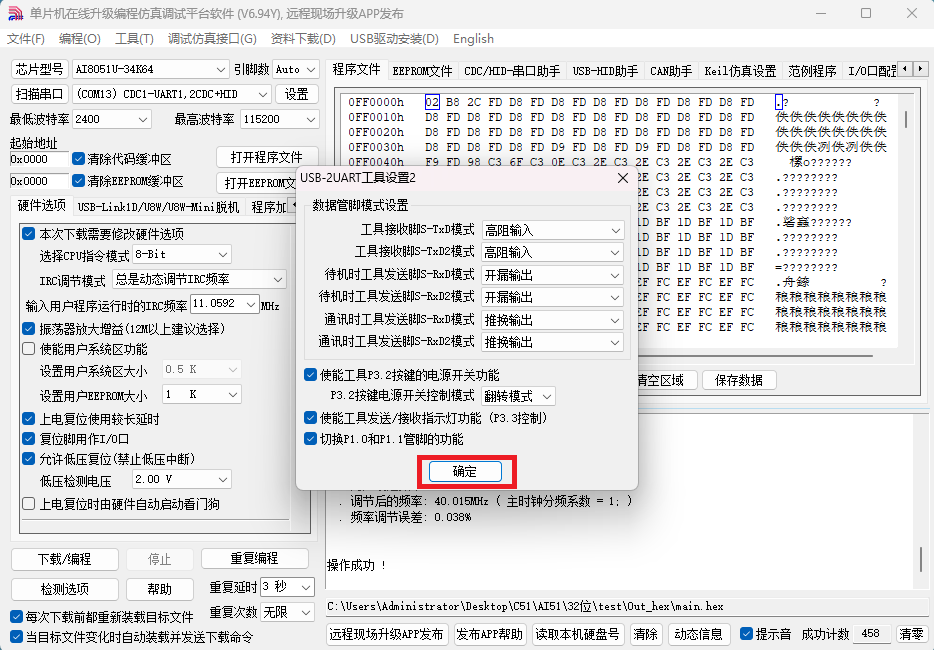Toggle 切换P1.0和P1.1管脚的功能 checkbox
Screen dimensions: 934x650
[310, 439]
